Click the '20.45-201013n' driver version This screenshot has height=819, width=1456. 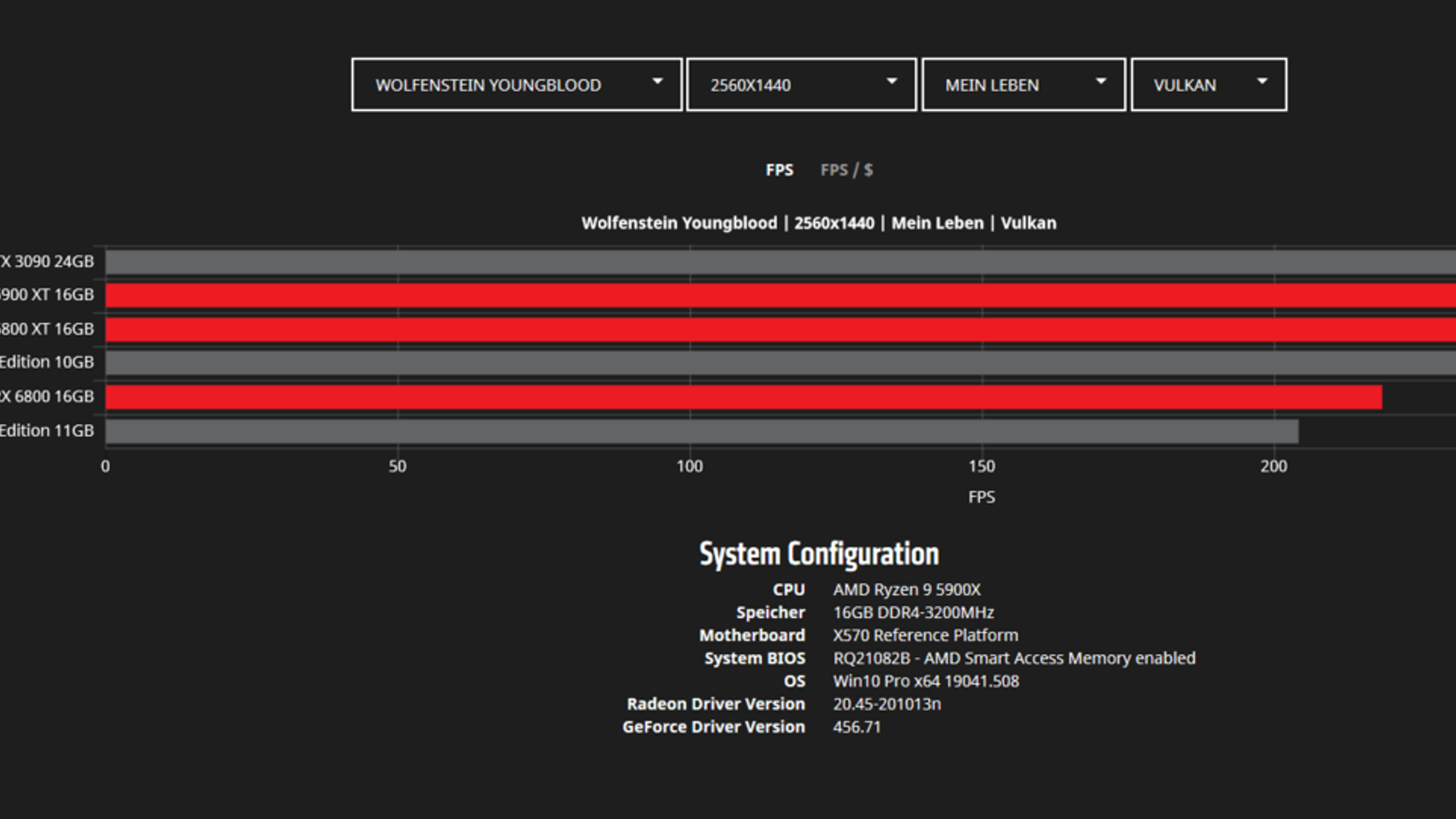point(887,703)
